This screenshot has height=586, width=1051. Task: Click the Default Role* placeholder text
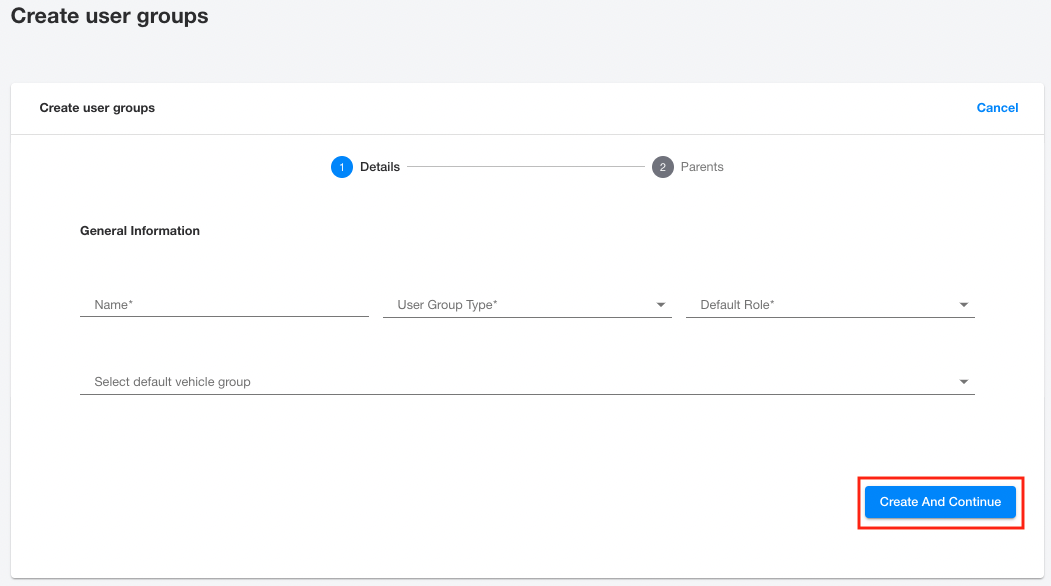[737, 305]
